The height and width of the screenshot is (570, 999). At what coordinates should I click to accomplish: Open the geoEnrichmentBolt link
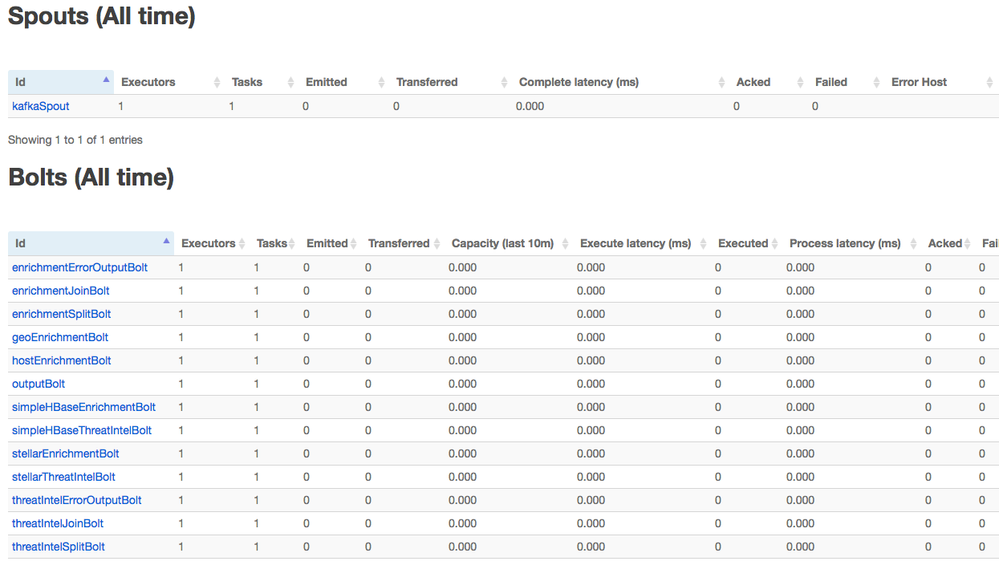[60, 338]
